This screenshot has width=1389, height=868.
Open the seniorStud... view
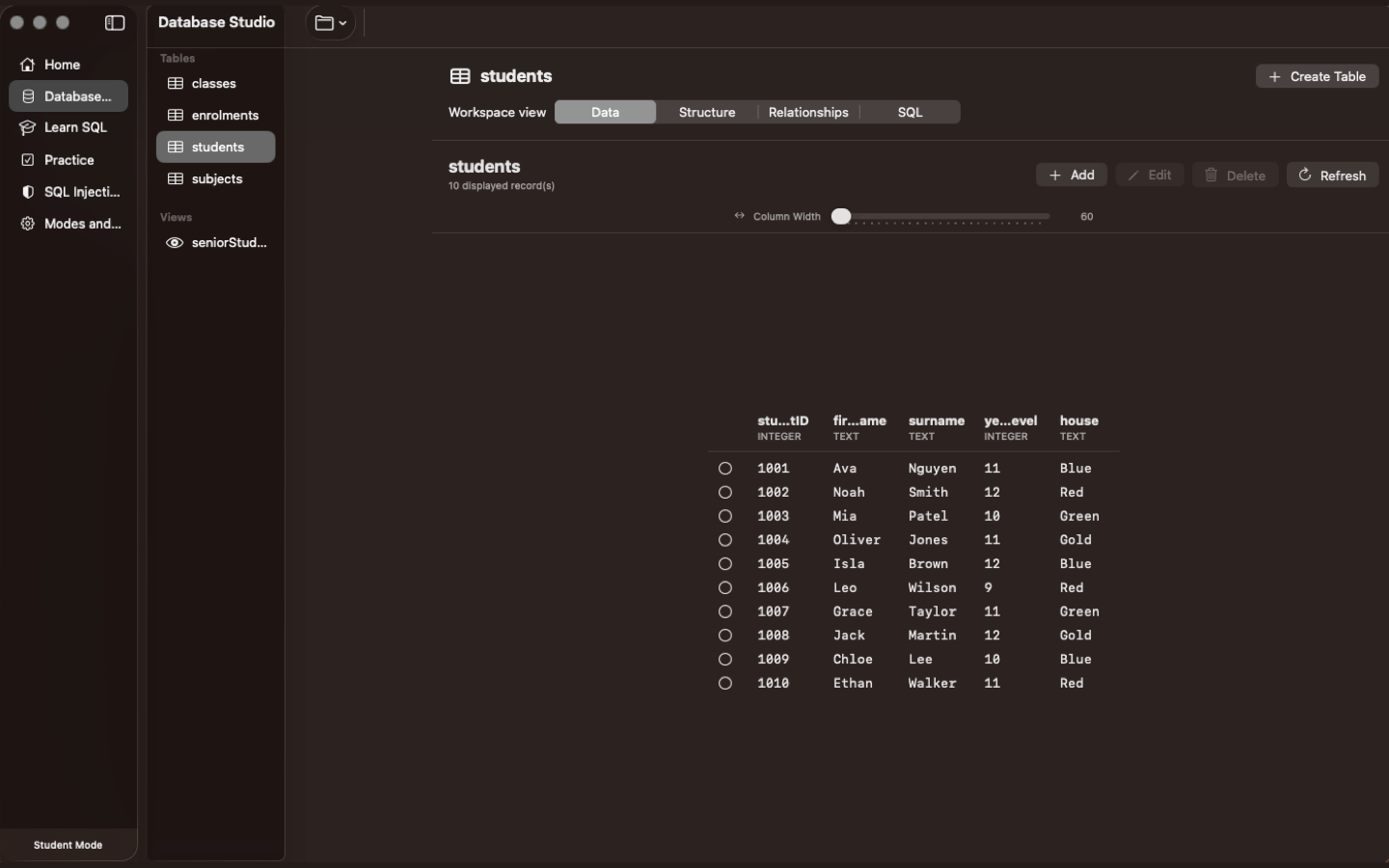(x=215, y=243)
